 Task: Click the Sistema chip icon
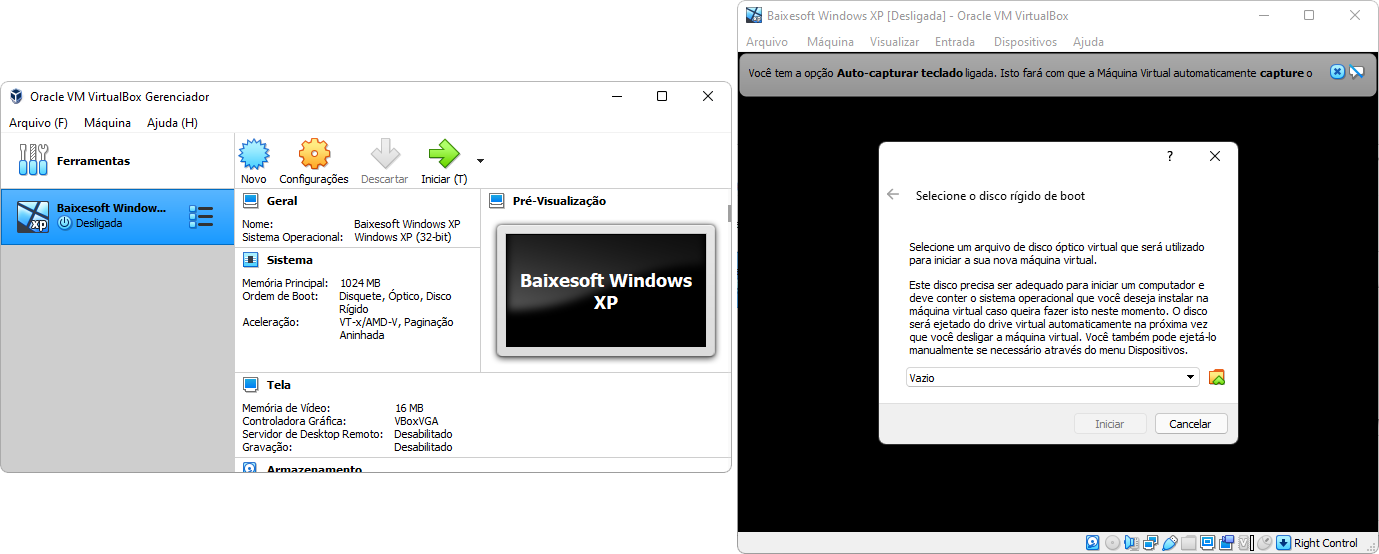[x=251, y=260]
